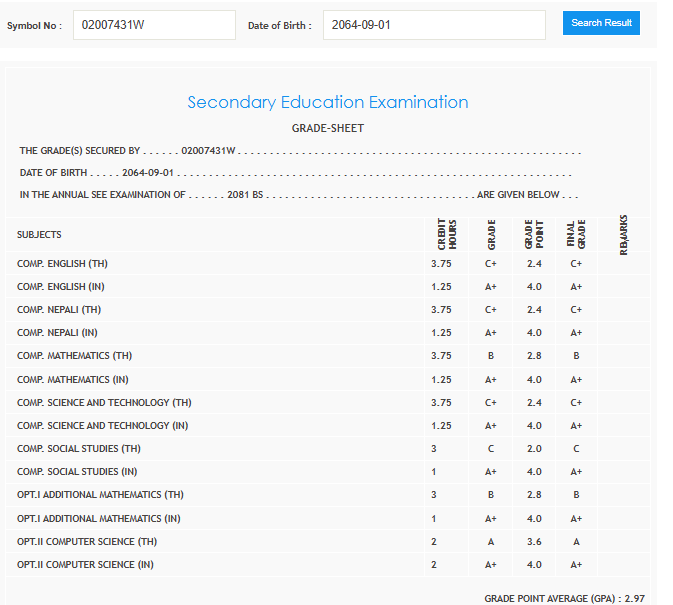Select the COMP. SOCIAL STUDIES (TH) row

coord(79,449)
